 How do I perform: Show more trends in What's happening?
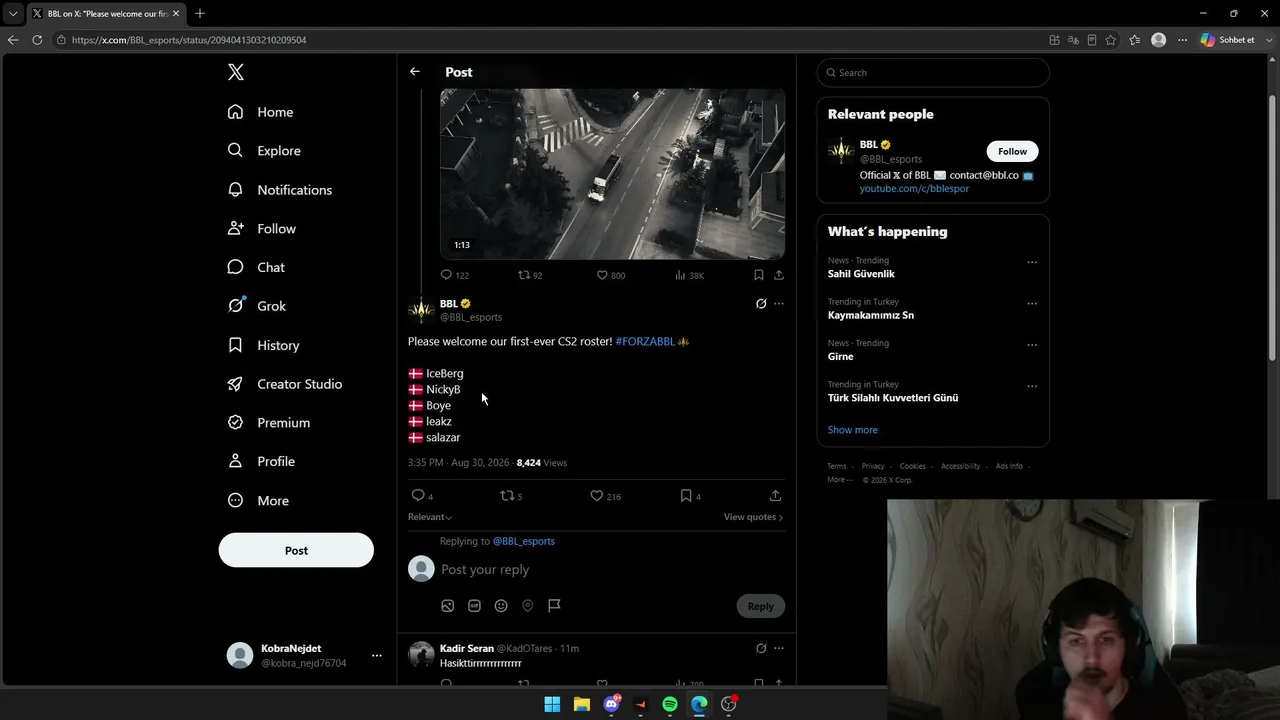tap(853, 430)
